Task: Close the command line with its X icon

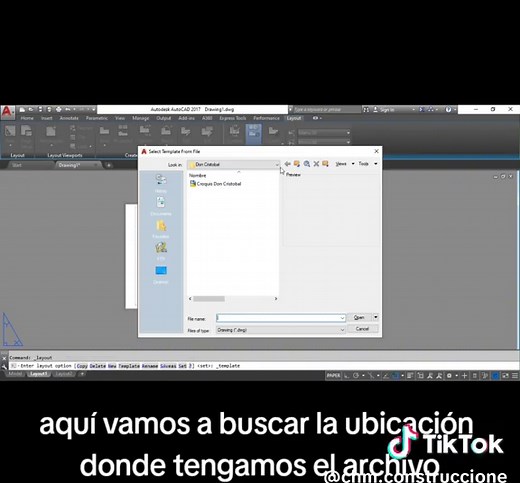Action: click(4, 358)
